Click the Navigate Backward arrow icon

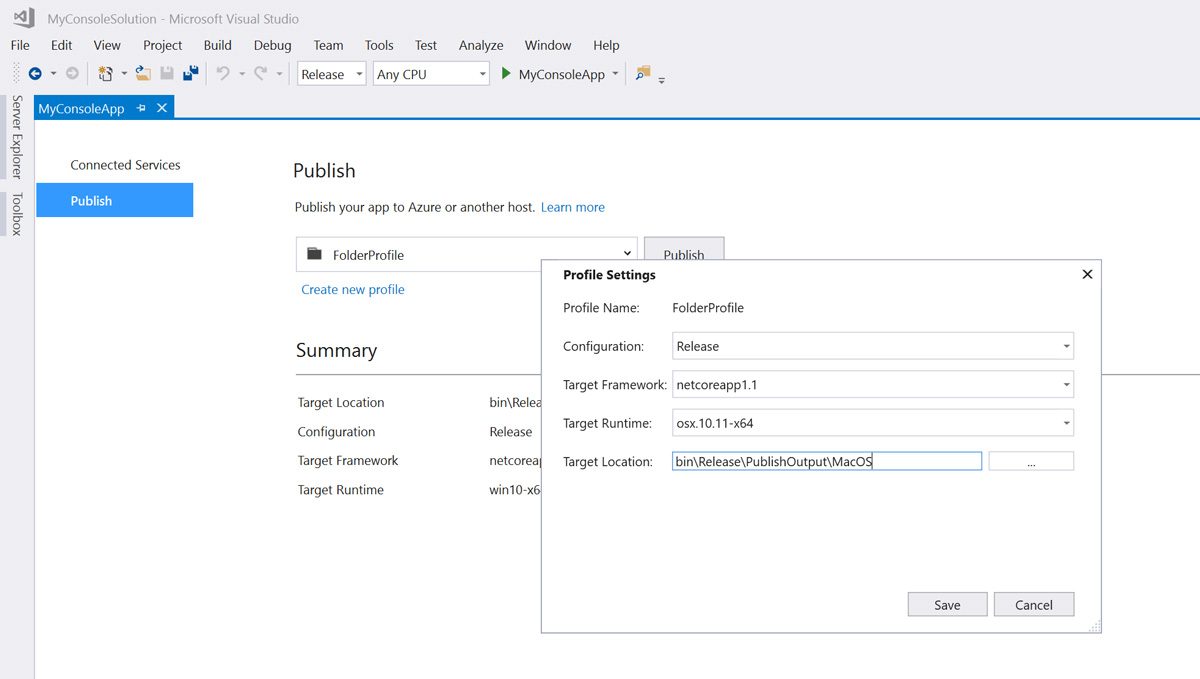(x=35, y=74)
